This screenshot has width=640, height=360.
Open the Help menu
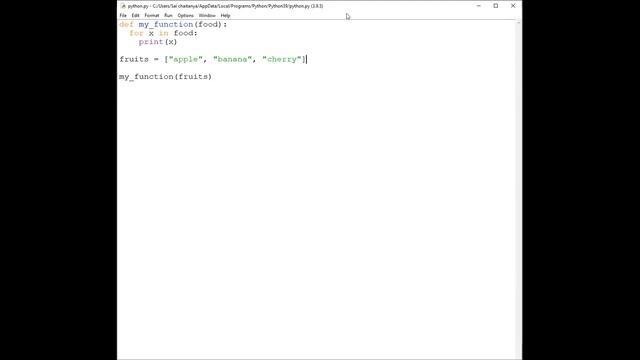(x=225, y=16)
